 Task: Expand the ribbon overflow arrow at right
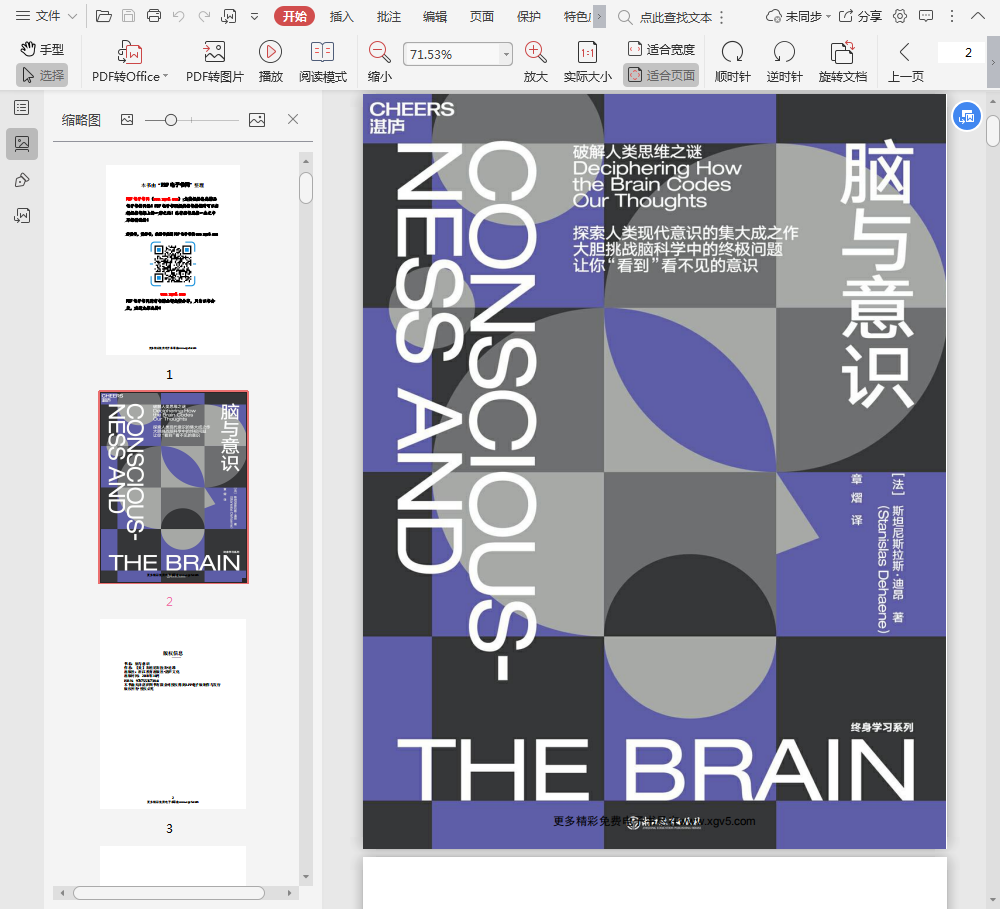993,62
